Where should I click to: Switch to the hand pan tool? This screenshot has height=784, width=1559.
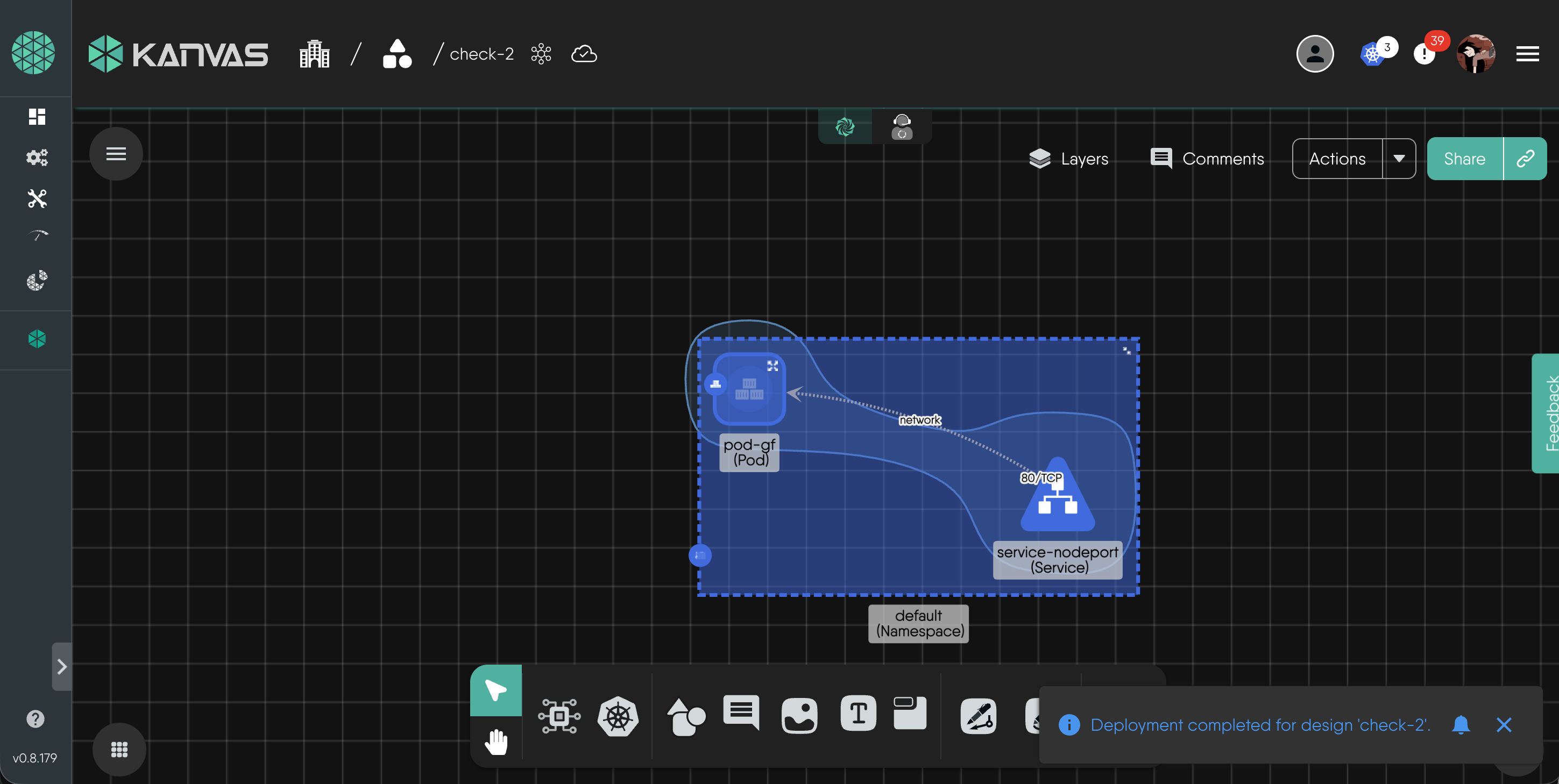click(x=495, y=742)
